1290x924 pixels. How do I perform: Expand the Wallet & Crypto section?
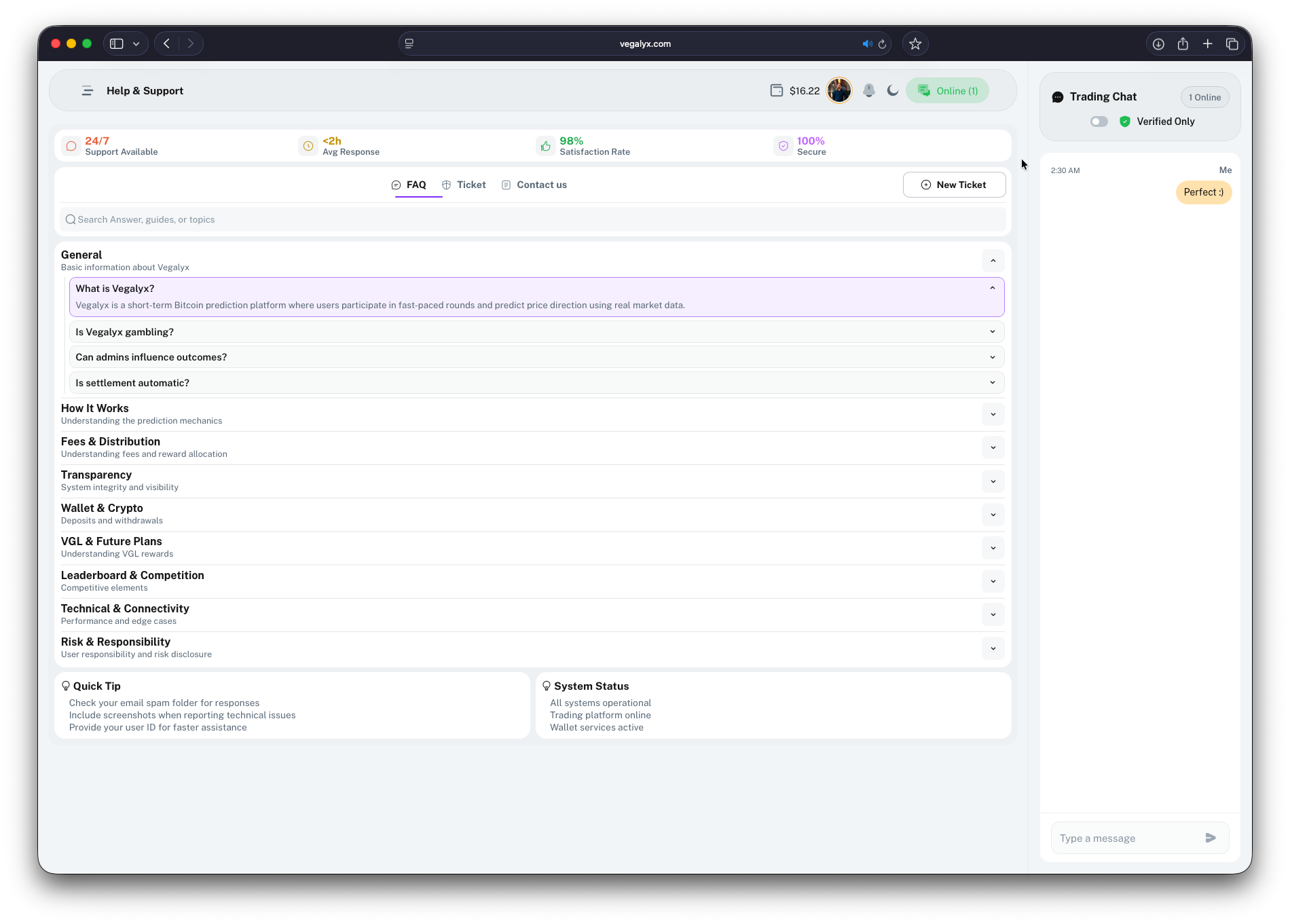[993, 515]
